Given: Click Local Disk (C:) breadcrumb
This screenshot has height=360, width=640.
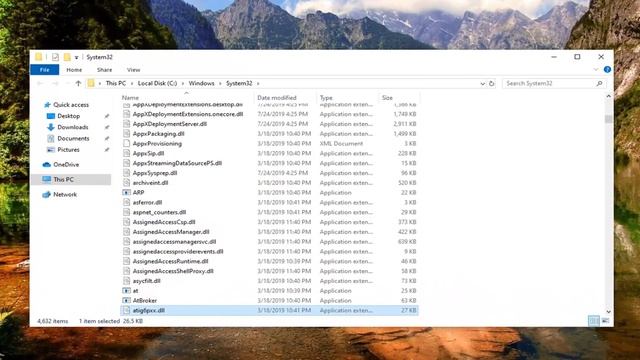Looking at the screenshot, I should point(157,83).
